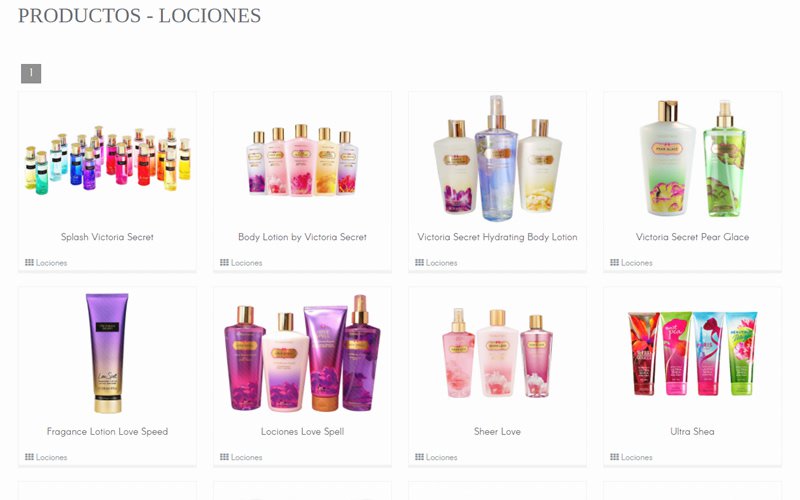This screenshot has height=500, width=800.
Task: View the colorful splash bottles thumbnail
Action: (108, 160)
